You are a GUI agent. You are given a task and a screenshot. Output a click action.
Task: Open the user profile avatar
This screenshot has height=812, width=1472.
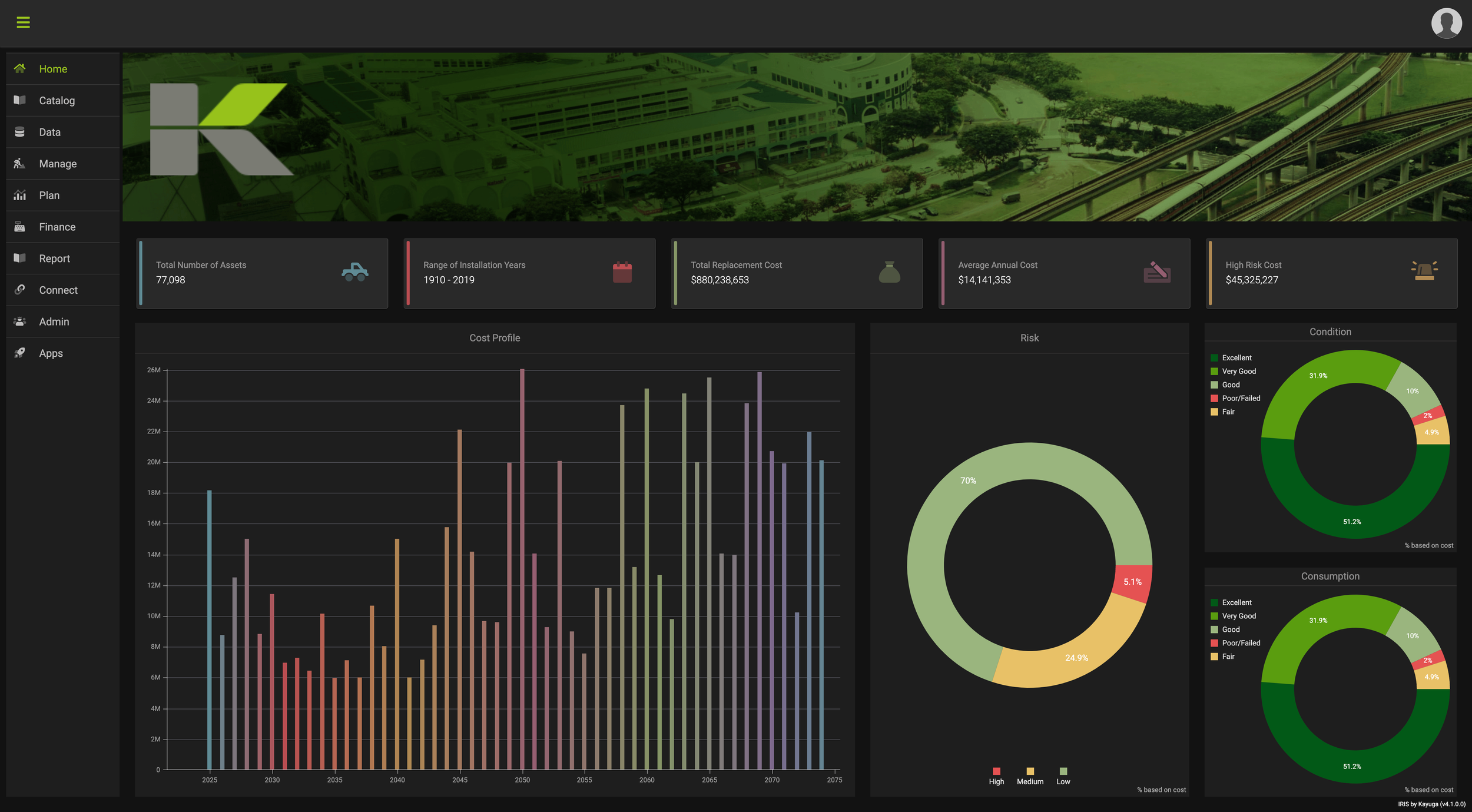pyautogui.click(x=1446, y=24)
